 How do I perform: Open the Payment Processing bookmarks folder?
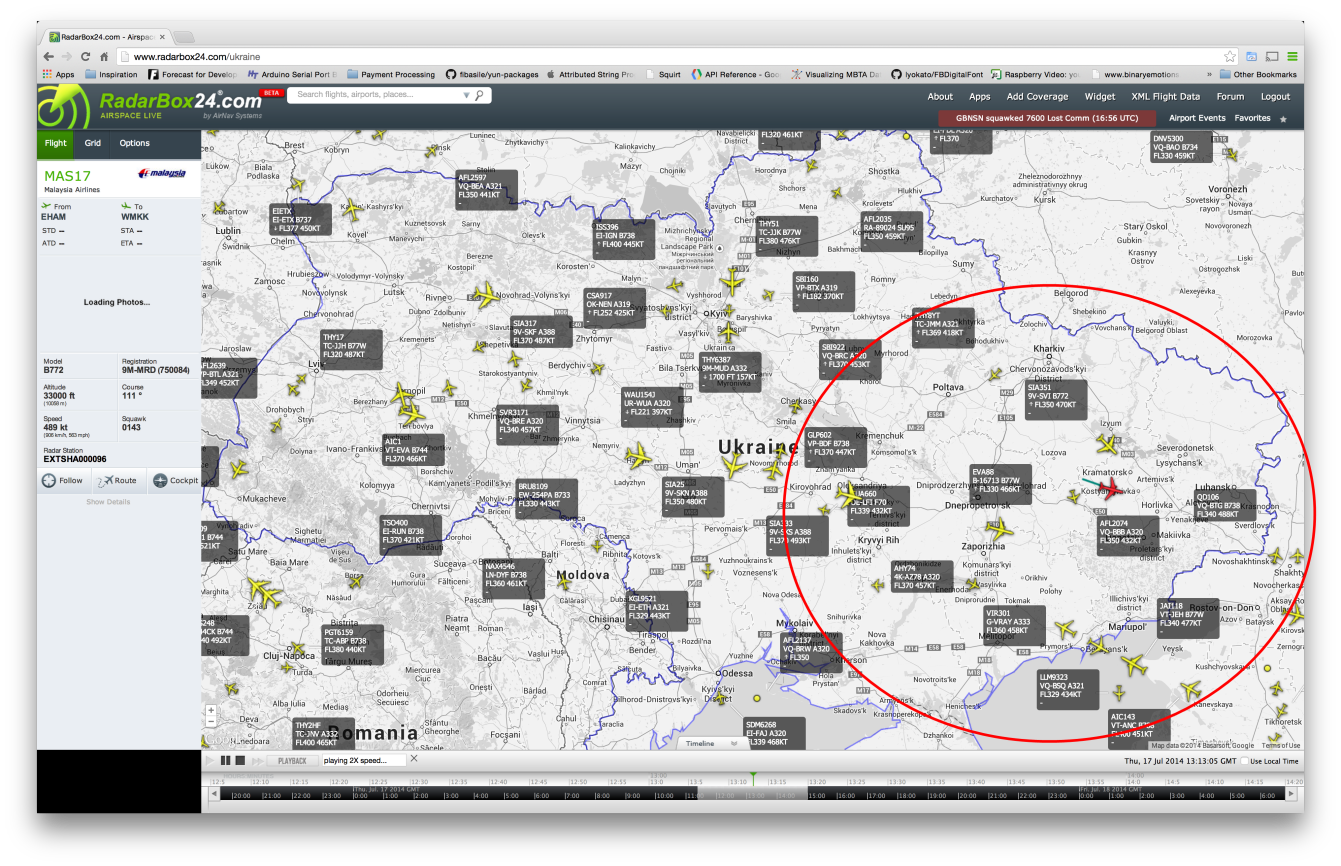pos(391,74)
